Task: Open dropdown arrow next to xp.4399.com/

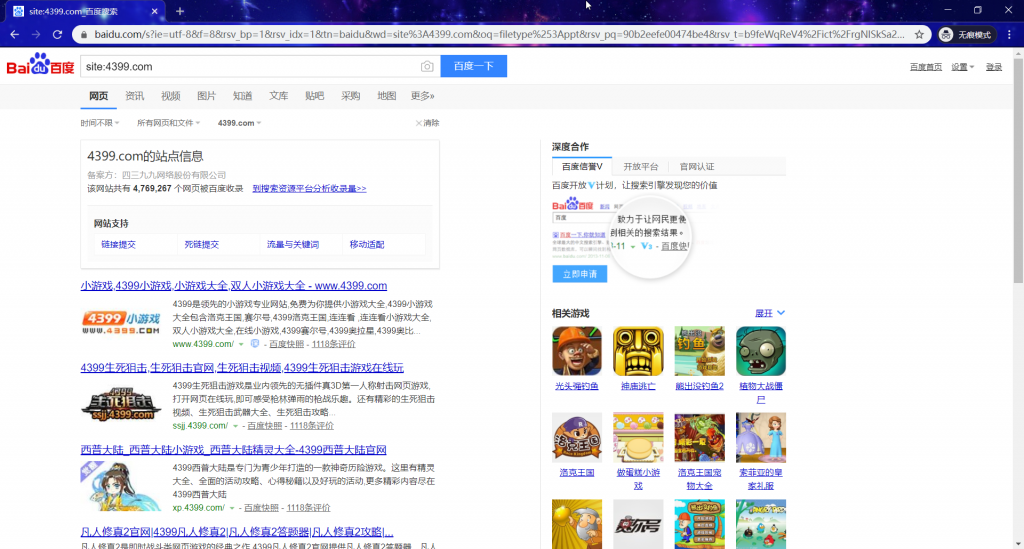Action: point(232,508)
